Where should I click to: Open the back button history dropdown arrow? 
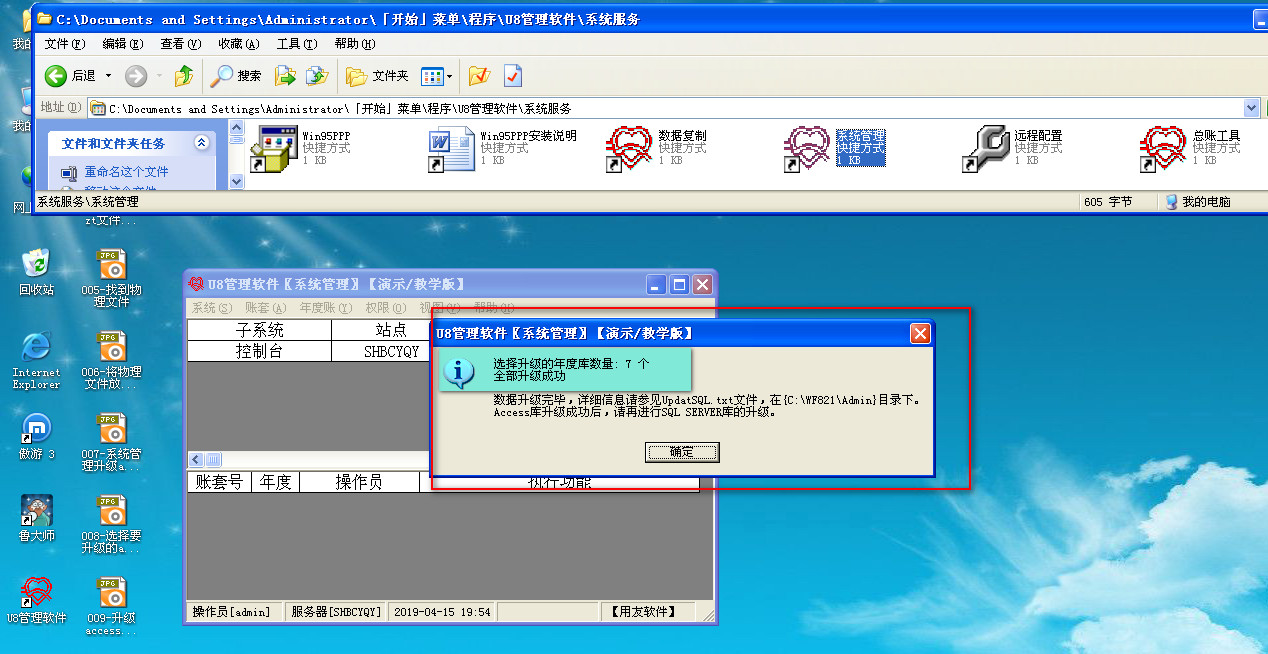pyautogui.click(x=109, y=76)
